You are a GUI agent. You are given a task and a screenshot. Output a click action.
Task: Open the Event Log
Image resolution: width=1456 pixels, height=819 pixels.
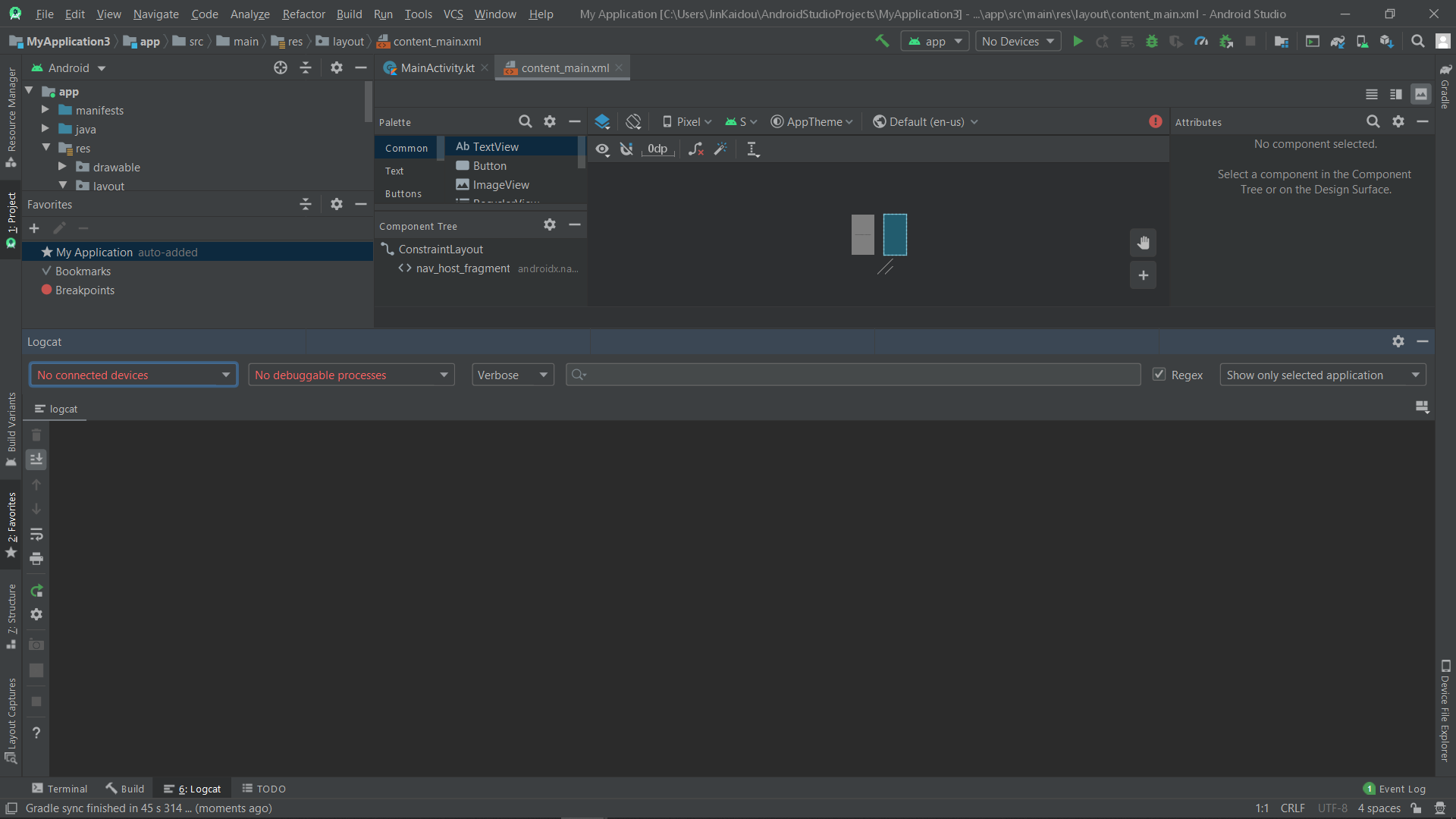click(1395, 789)
